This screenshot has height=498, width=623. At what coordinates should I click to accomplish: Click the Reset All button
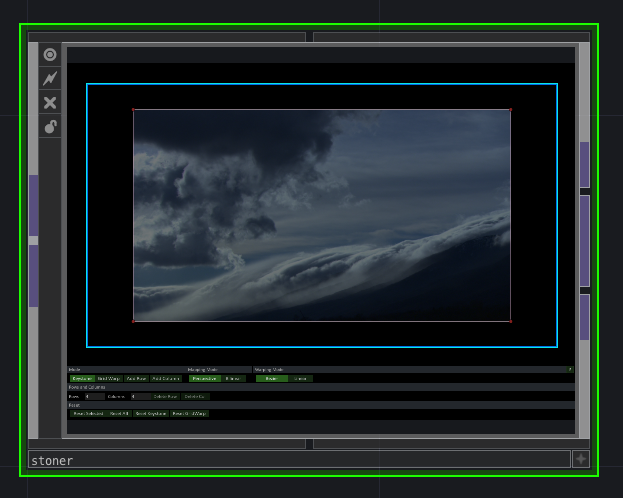[x=119, y=413]
